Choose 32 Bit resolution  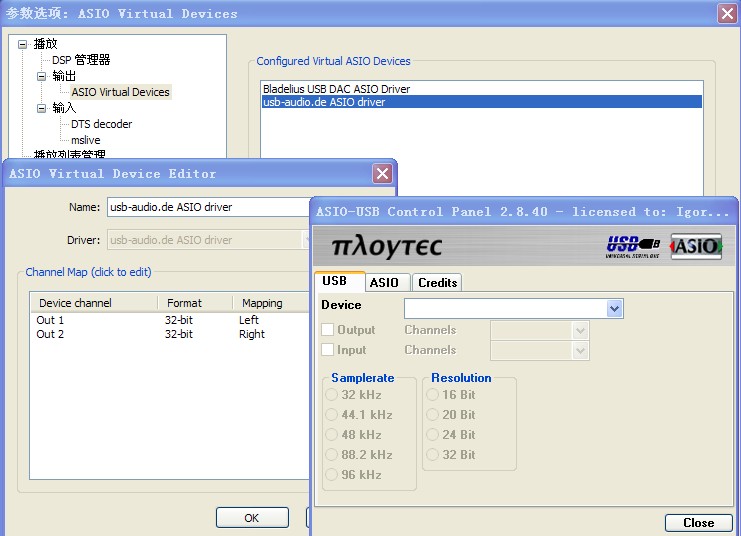pyautogui.click(x=432, y=455)
